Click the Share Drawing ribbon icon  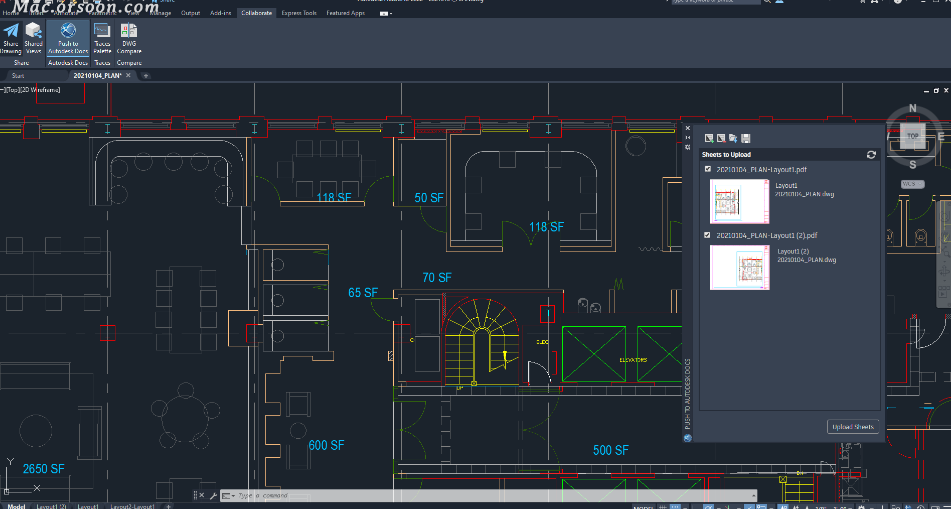pyautogui.click(x=11, y=38)
